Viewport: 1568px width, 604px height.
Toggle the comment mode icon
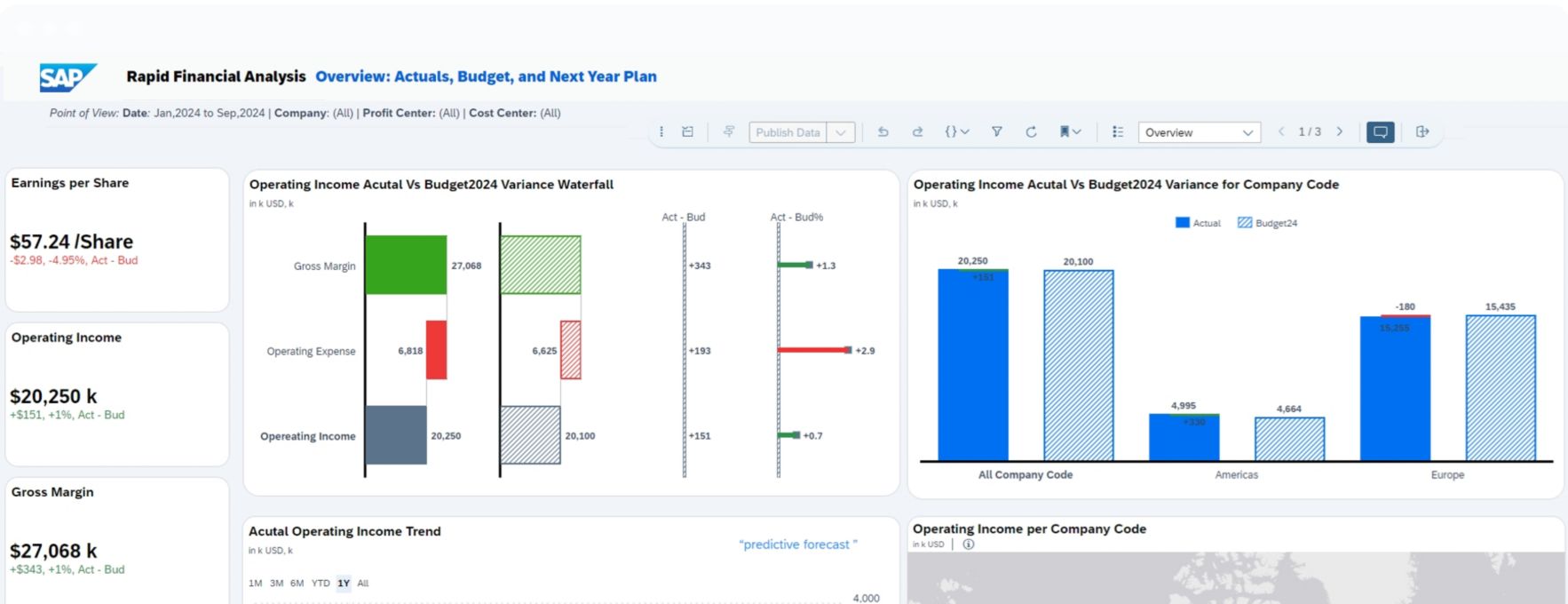pos(1380,132)
